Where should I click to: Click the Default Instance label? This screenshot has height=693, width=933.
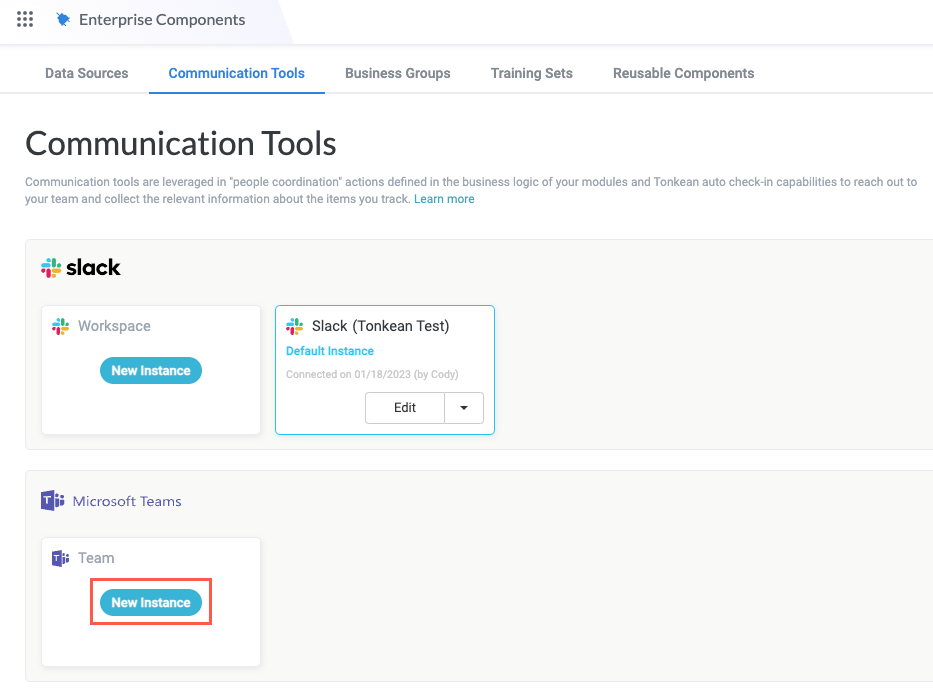[330, 351]
